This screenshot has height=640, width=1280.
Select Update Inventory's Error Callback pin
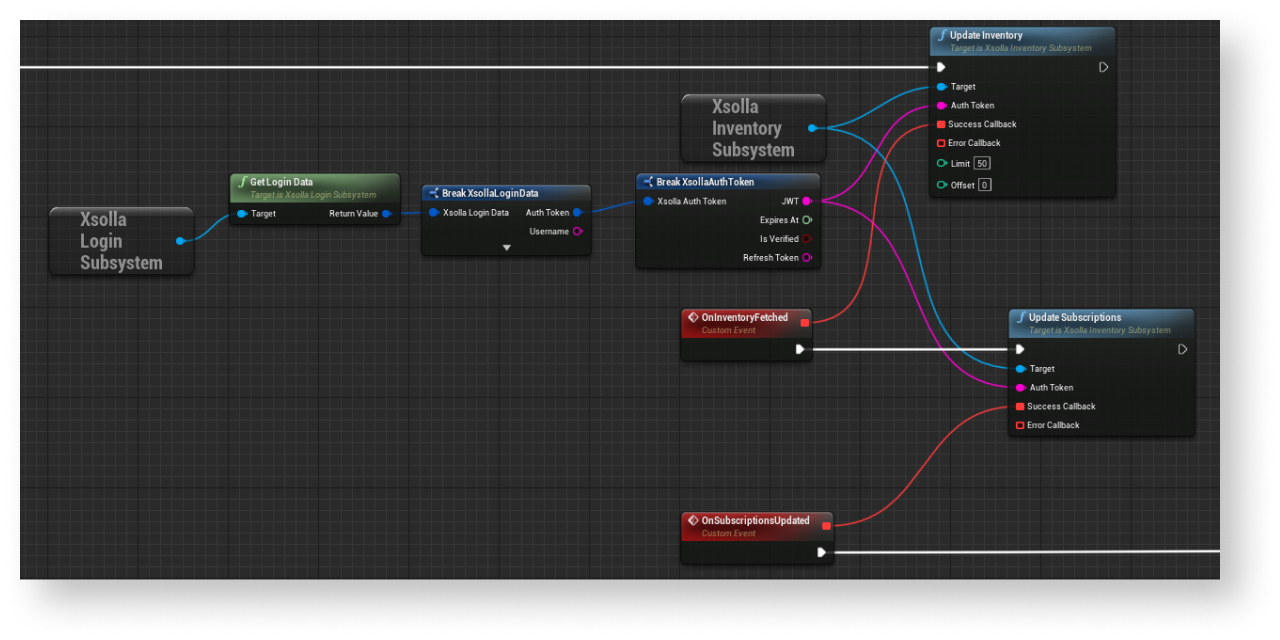click(x=941, y=143)
